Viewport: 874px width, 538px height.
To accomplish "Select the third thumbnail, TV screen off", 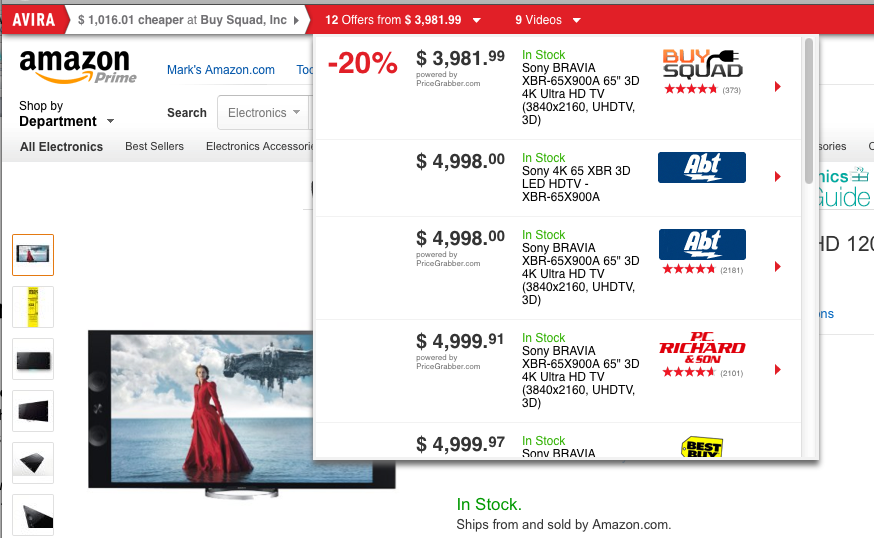I will pyautogui.click(x=33, y=359).
